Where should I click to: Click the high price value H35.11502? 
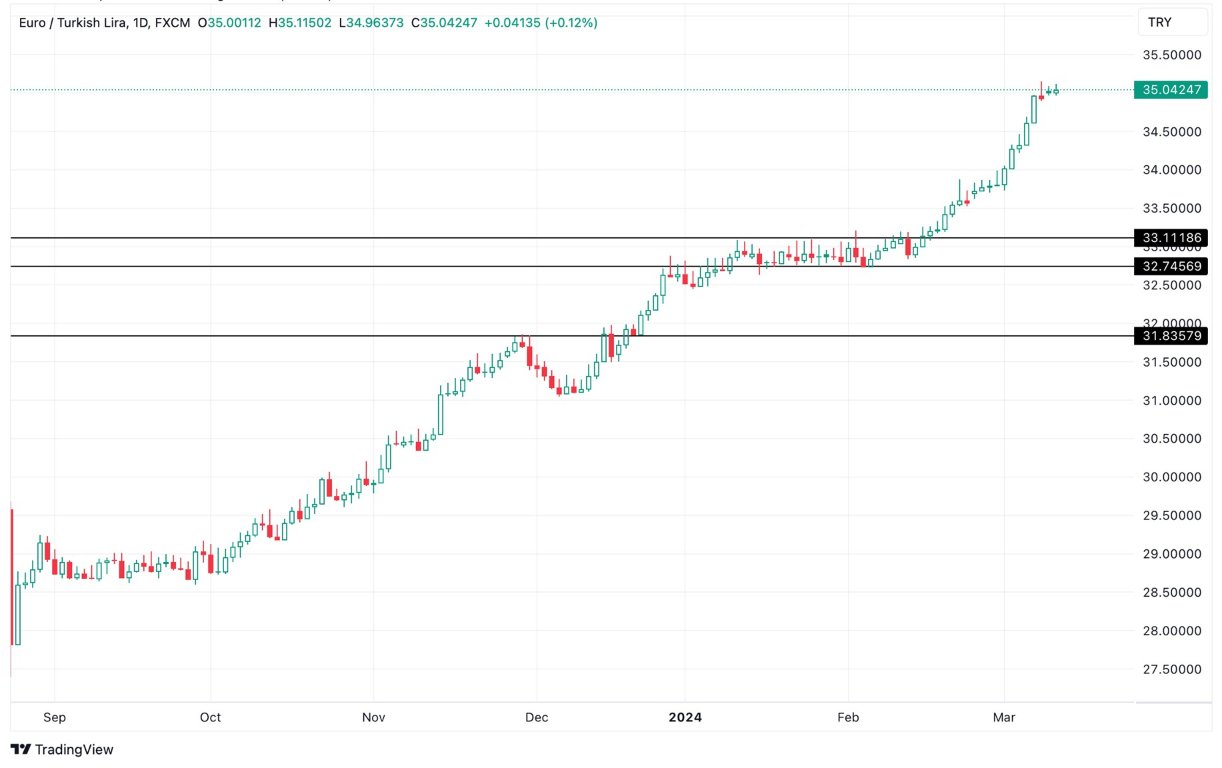[x=301, y=22]
